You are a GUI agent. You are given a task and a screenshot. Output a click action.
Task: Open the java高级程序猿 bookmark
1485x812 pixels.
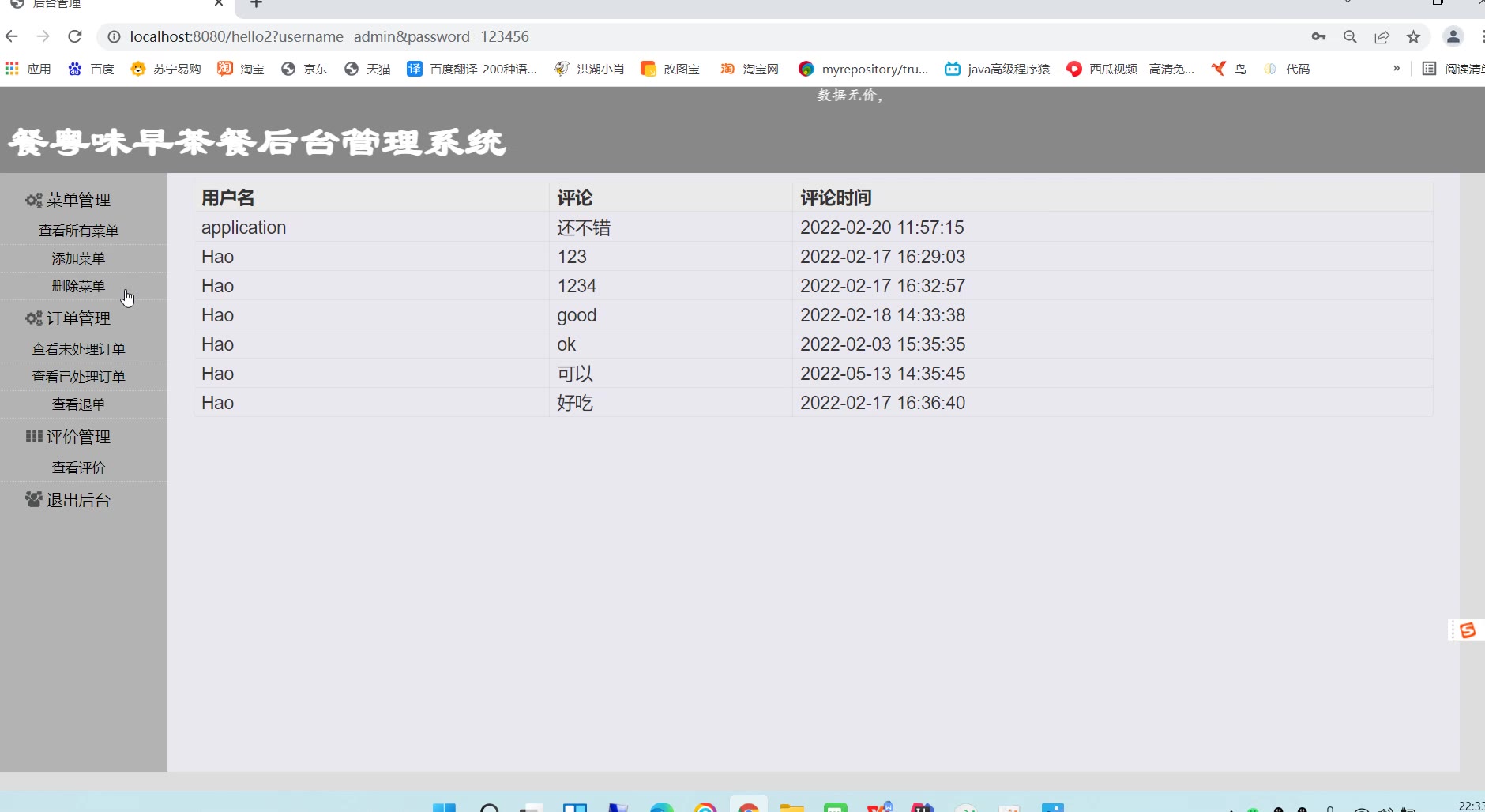997,69
